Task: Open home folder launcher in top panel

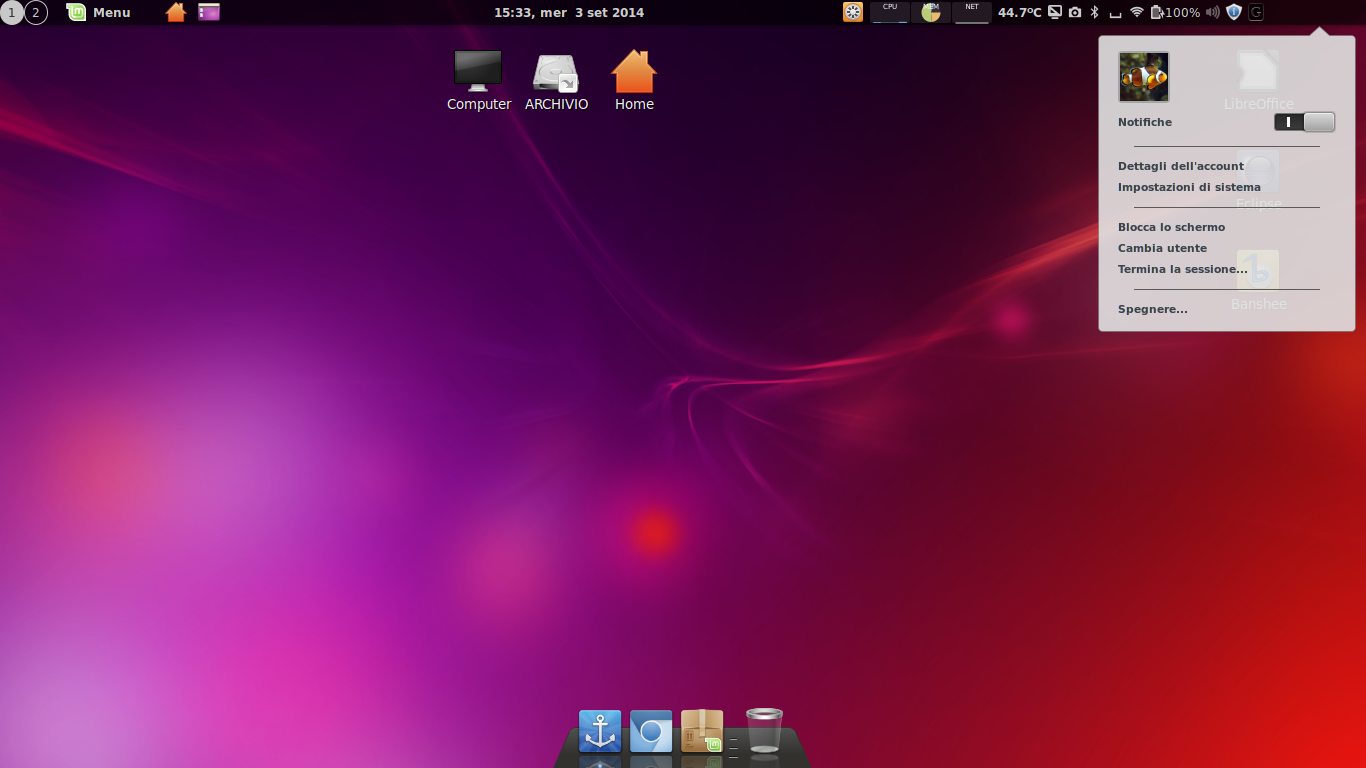Action: point(176,12)
